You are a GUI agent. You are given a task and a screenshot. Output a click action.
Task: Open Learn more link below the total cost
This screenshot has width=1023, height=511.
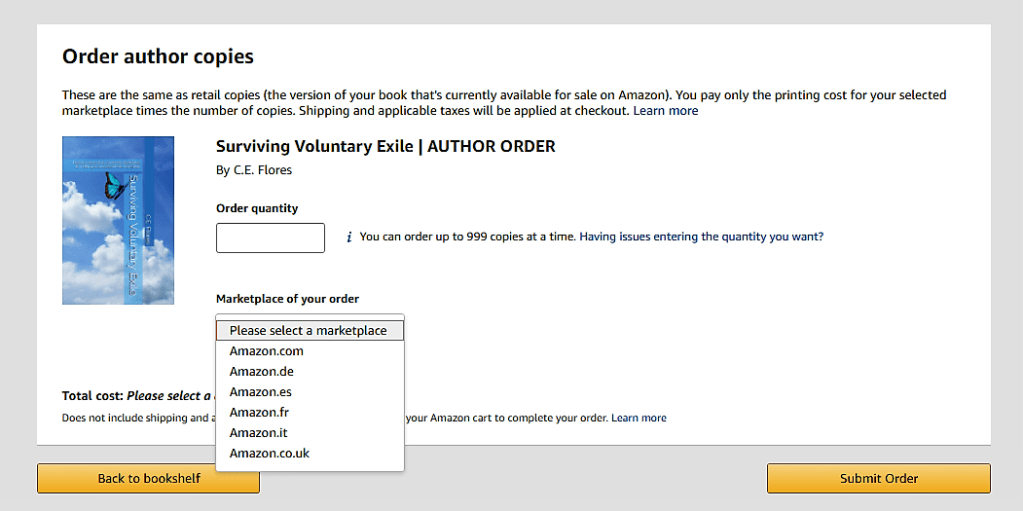pyautogui.click(x=638, y=417)
